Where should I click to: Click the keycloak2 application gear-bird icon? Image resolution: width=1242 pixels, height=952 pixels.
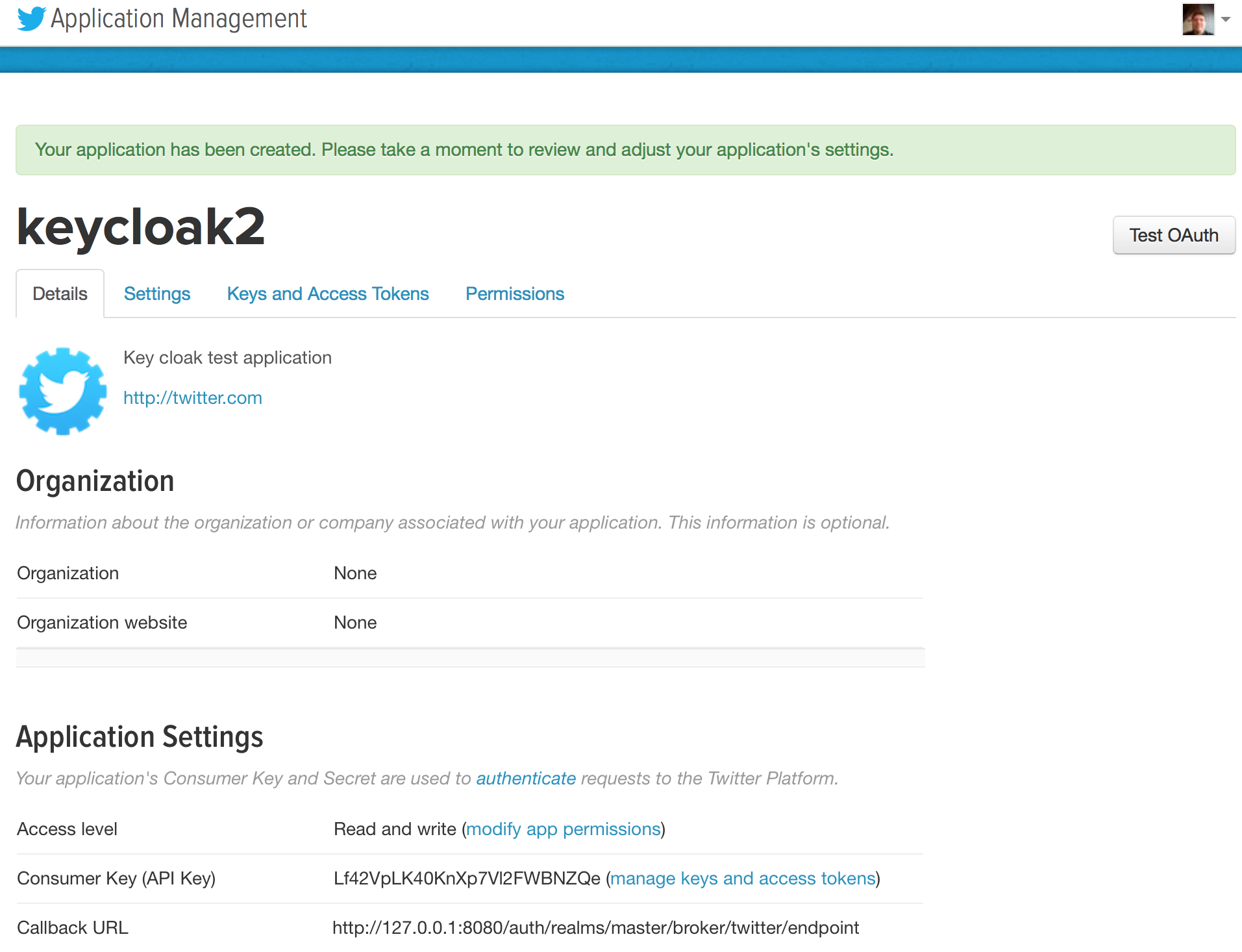(62, 390)
